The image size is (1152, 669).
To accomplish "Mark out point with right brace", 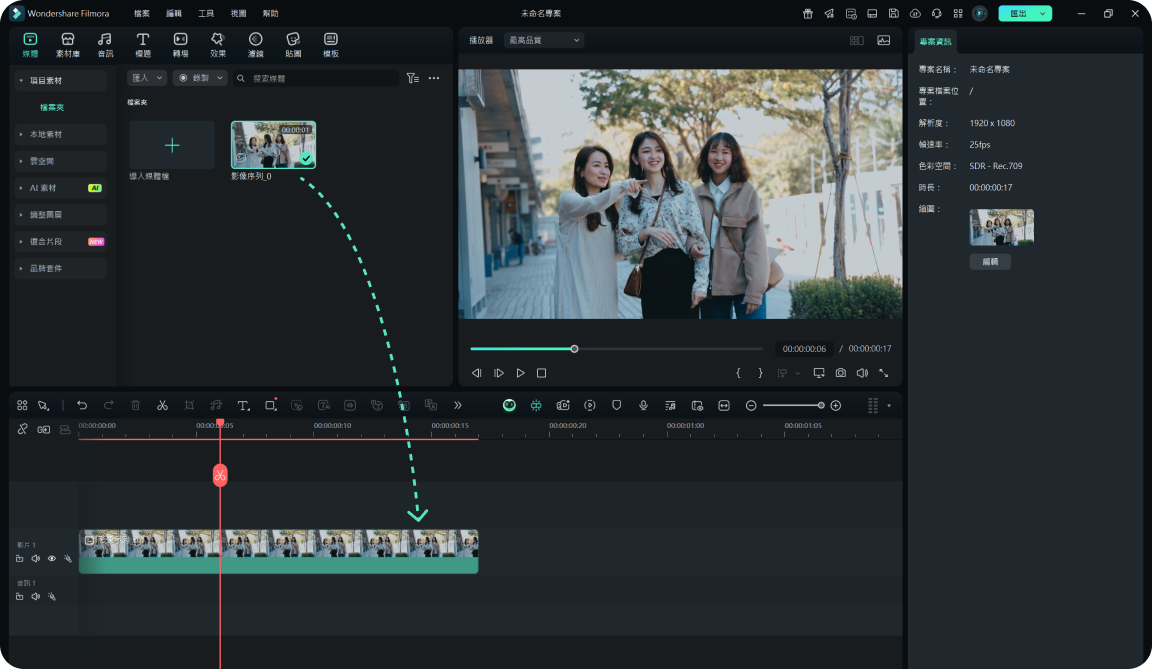I will pos(760,373).
